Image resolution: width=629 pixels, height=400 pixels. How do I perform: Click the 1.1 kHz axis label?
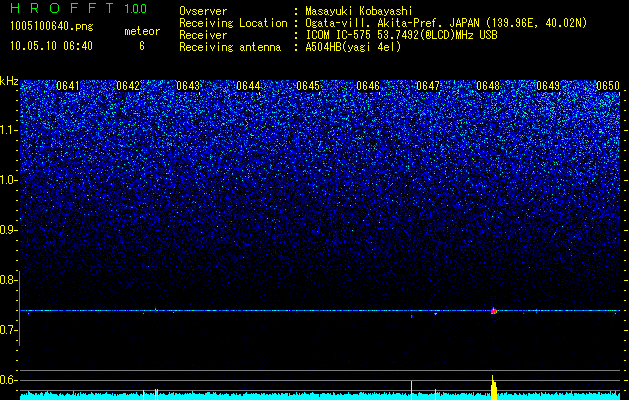(8, 130)
